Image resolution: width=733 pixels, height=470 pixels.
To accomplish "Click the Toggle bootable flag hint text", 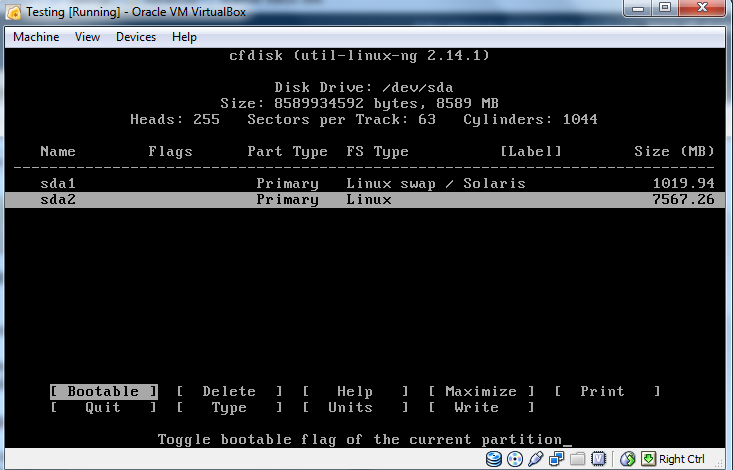I will point(360,440).
